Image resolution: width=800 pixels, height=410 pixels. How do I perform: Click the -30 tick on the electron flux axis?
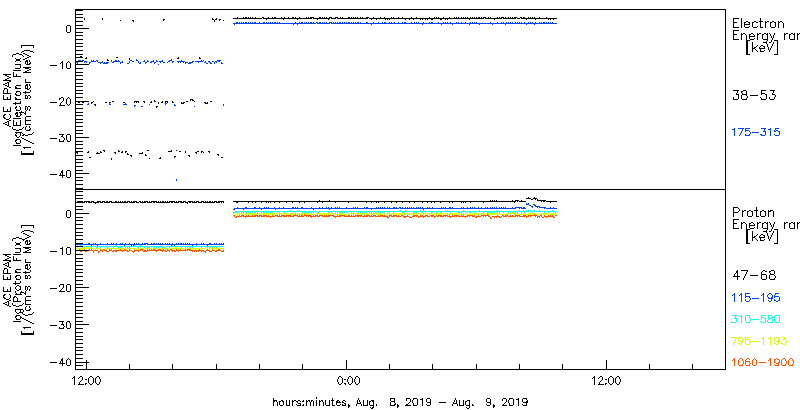point(62,138)
